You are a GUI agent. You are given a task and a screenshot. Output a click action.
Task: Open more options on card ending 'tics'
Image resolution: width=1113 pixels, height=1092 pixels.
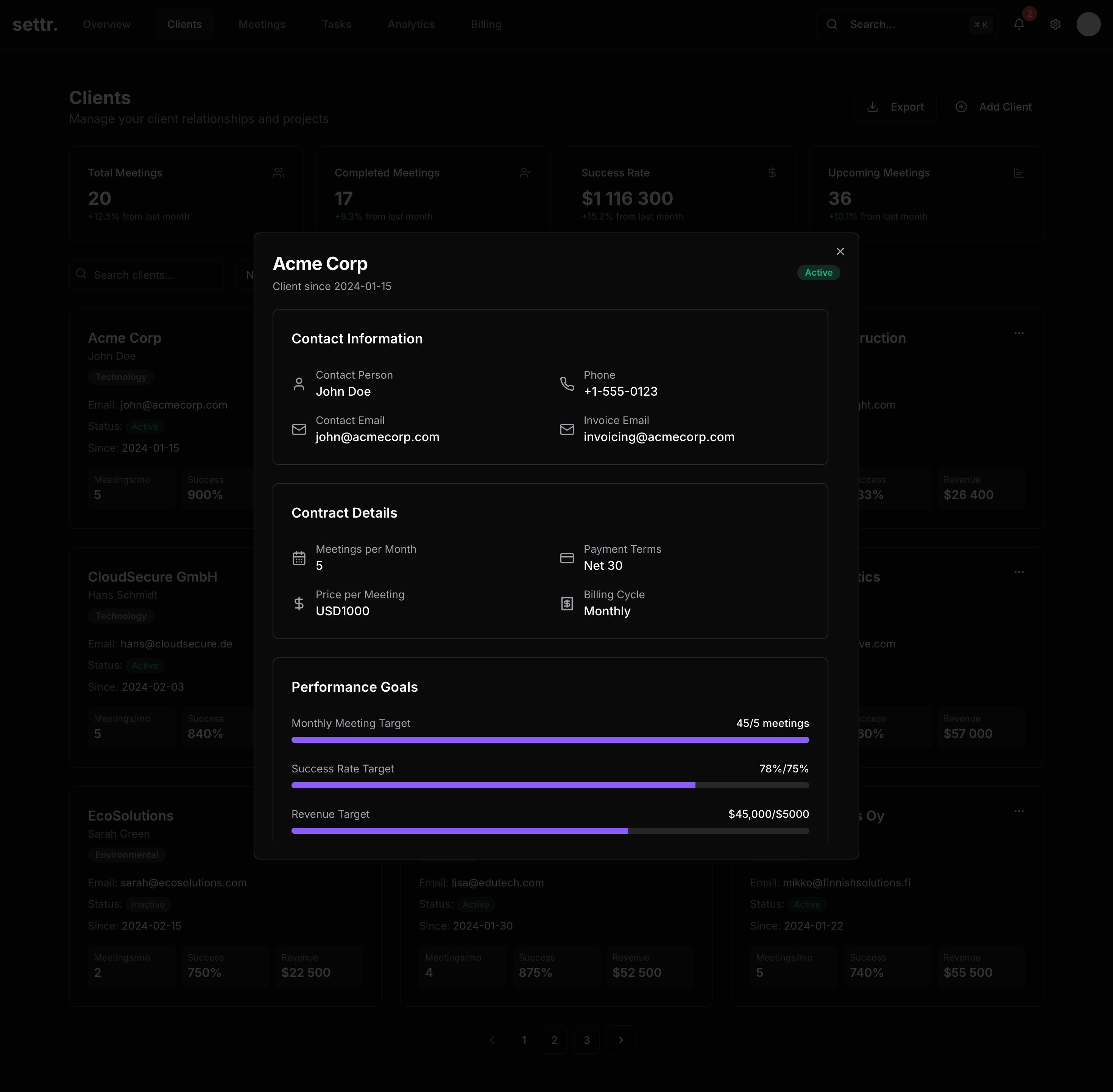(x=1019, y=572)
